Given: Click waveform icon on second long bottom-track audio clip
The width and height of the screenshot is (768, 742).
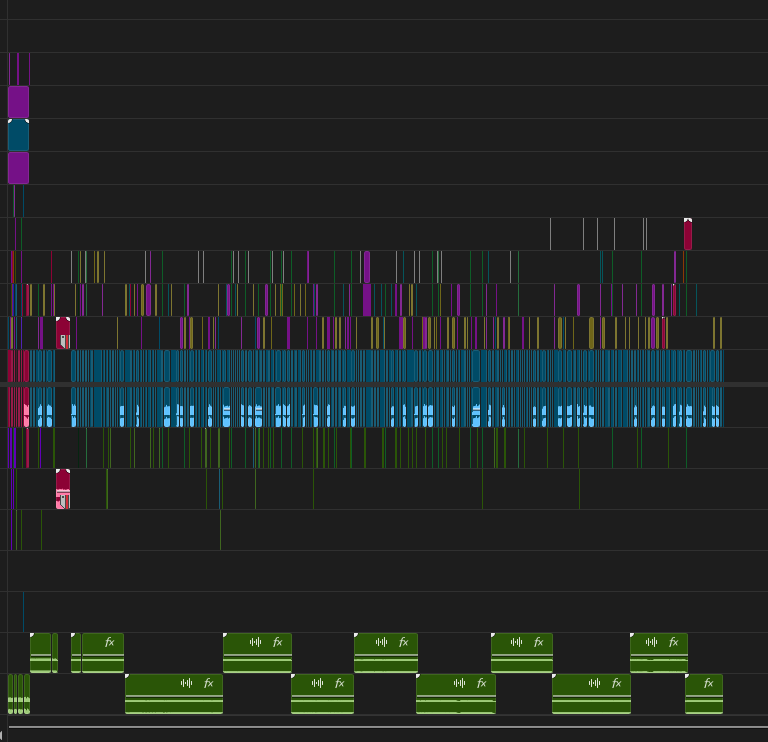Looking at the screenshot, I should (317, 683).
